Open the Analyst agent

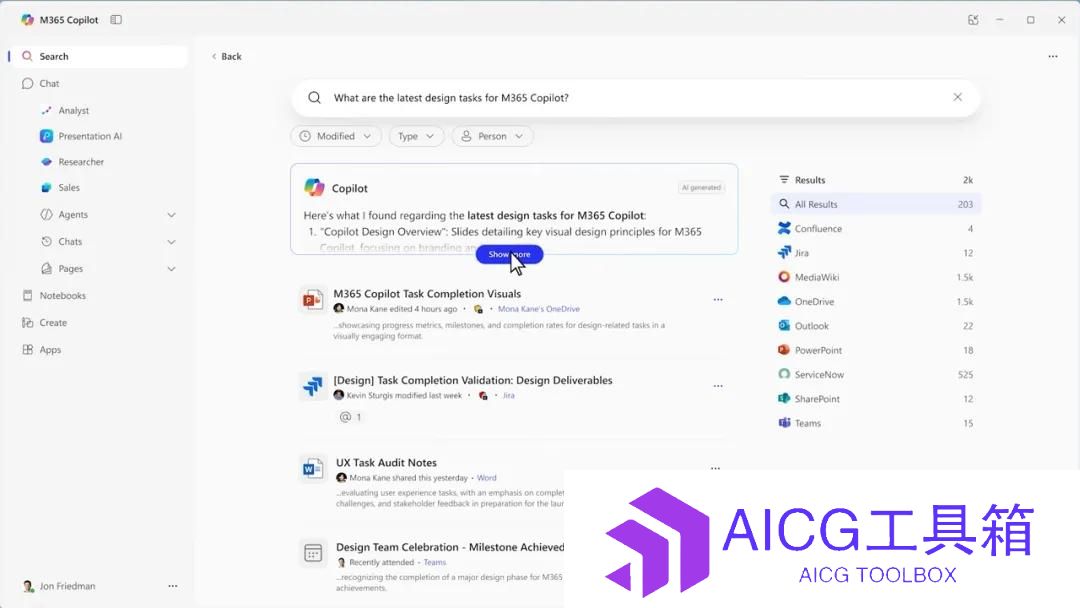click(x=73, y=110)
